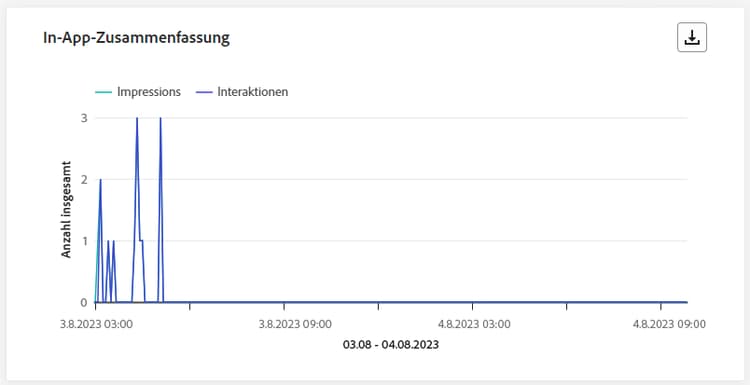Click the y-axis label 1
The image size is (750, 385).
click(x=84, y=241)
